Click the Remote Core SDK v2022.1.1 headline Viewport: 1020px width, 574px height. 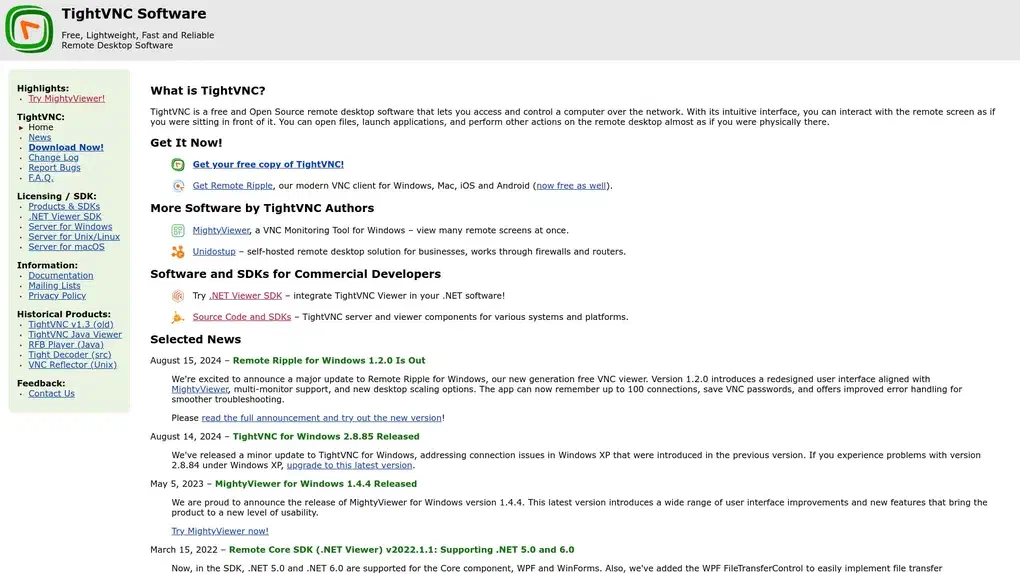tap(401, 550)
